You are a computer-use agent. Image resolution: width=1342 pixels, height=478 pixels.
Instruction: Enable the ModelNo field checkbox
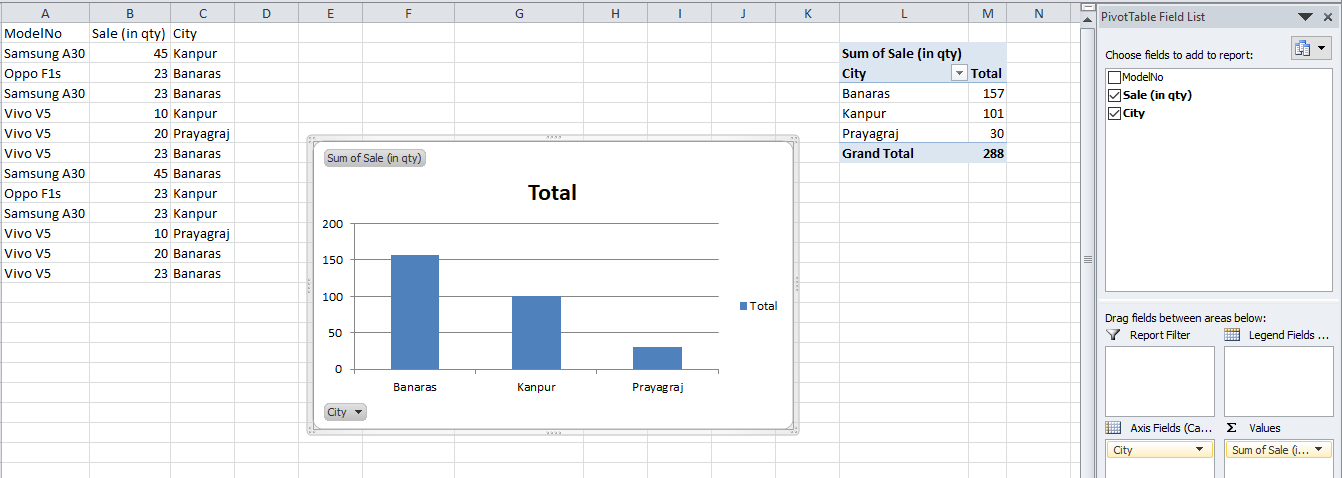1114,77
